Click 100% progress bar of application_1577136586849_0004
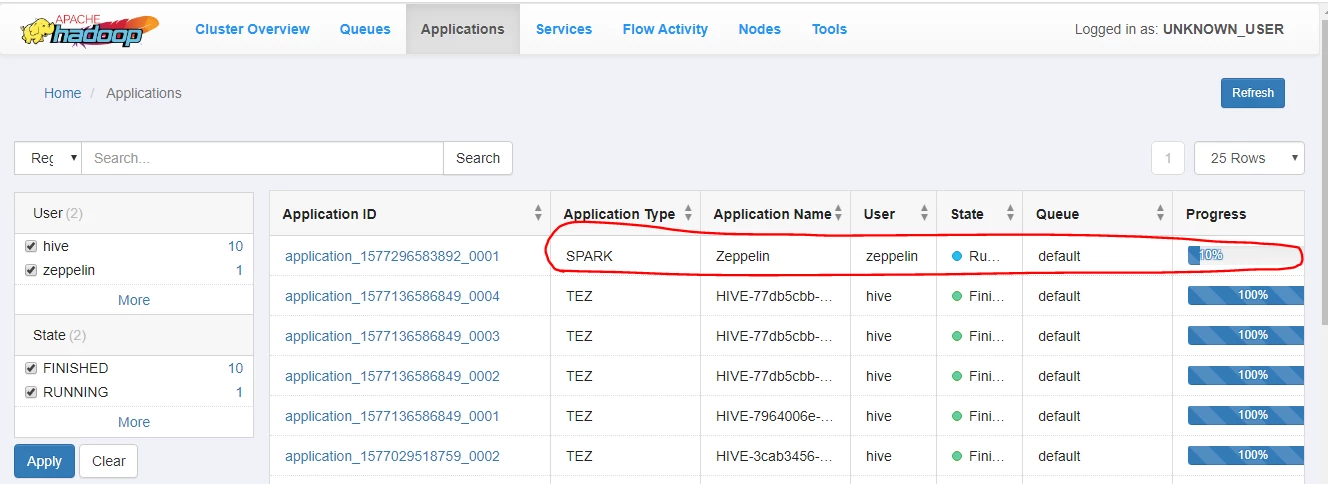1328x484 pixels. click(x=1245, y=295)
